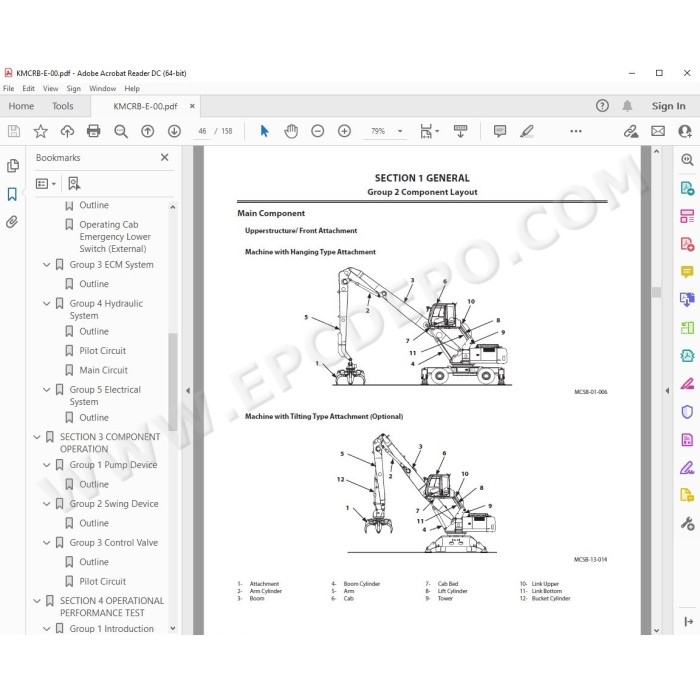Image resolution: width=700 pixels, height=700 pixels.
Task: Collapse Group 4 Hydraulic System
Action: (x=46, y=304)
